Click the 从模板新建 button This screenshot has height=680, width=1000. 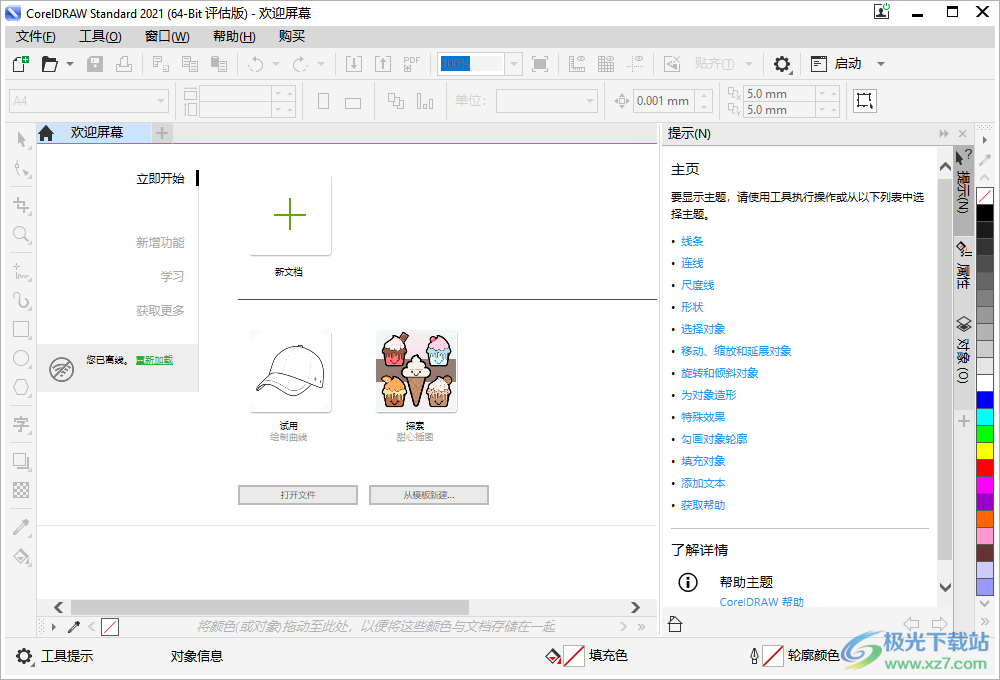pyautogui.click(x=429, y=495)
